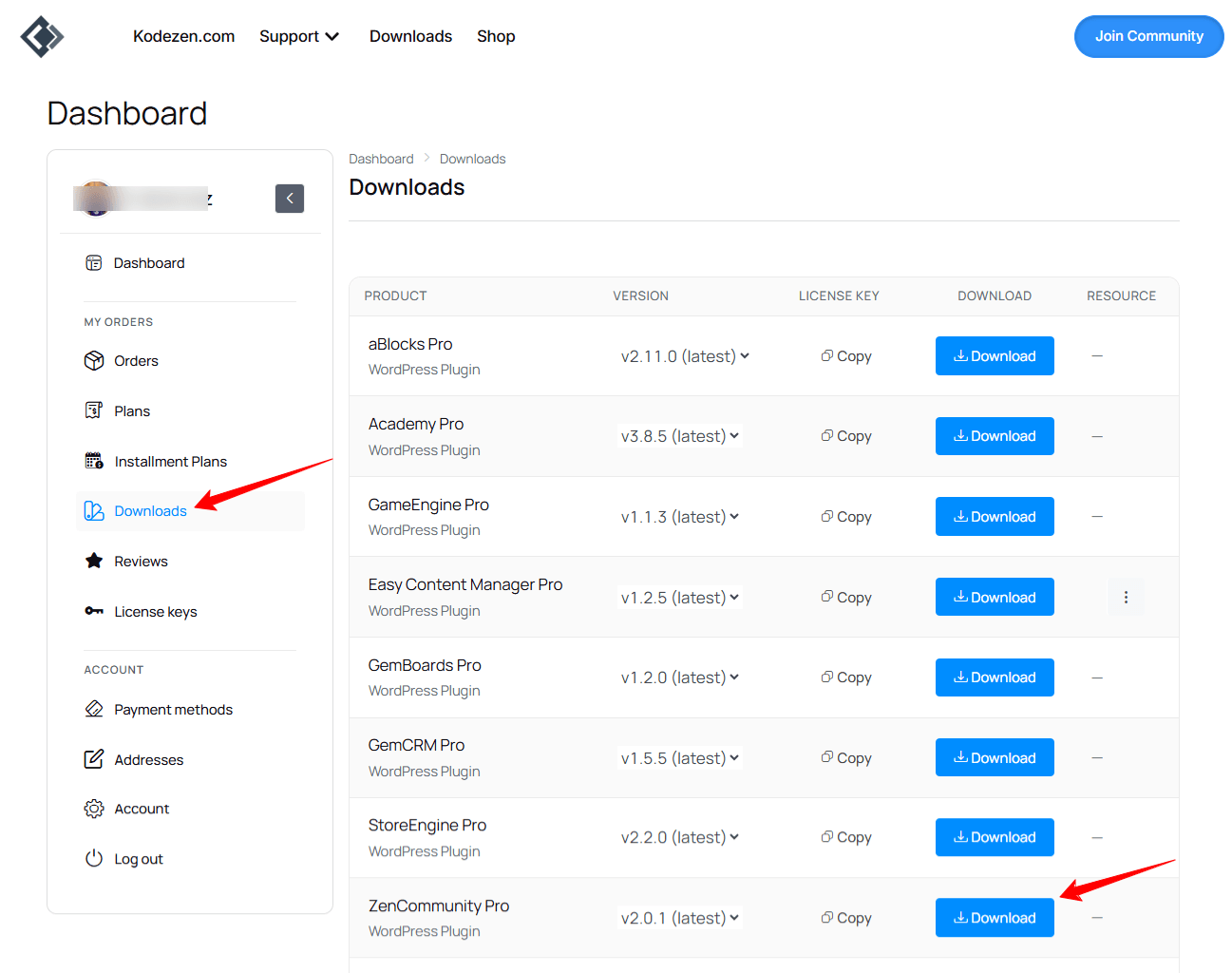
Task: Open resource options for Easy Content Manager Pro
Action: [1126, 598]
